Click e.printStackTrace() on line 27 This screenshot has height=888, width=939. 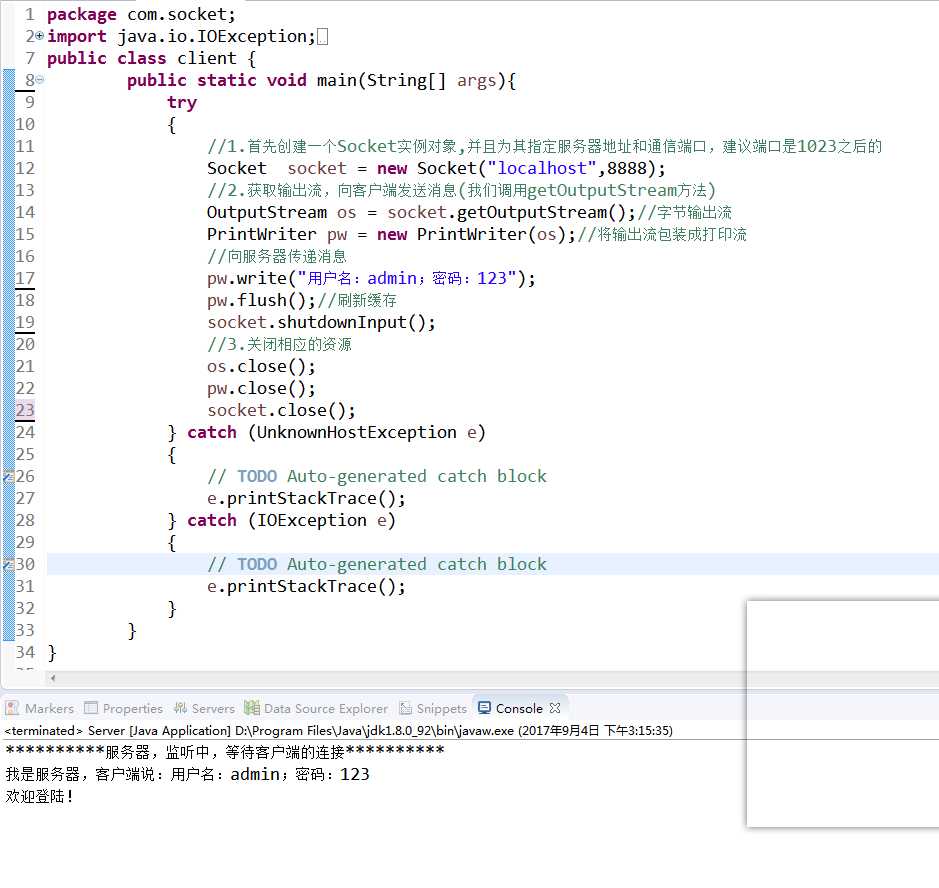[306, 499]
